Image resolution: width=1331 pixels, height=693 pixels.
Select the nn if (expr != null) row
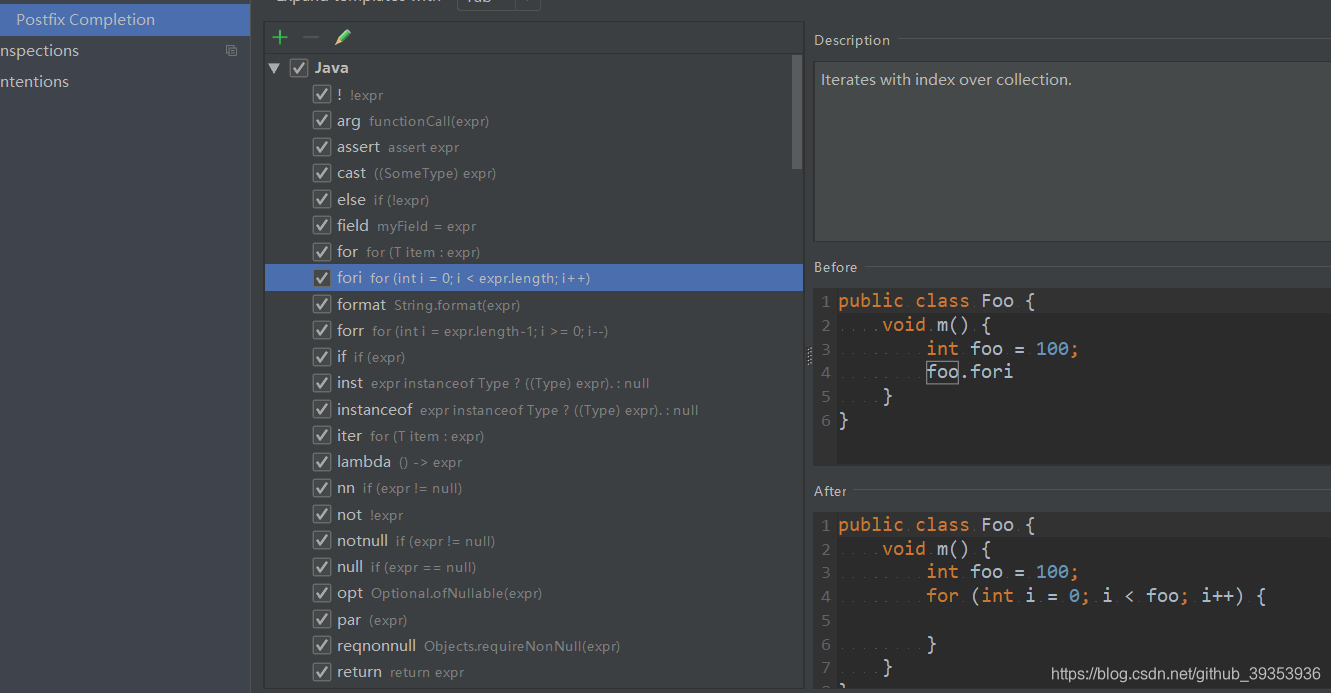pyautogui.click(x=534, y=488)
